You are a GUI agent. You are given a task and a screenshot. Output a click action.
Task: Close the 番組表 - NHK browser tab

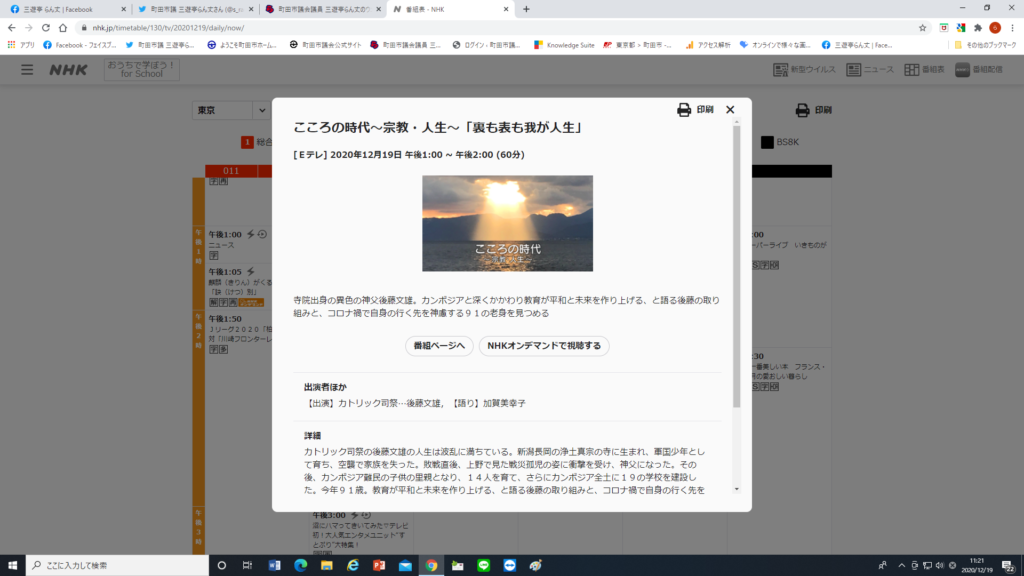[506, 9]
